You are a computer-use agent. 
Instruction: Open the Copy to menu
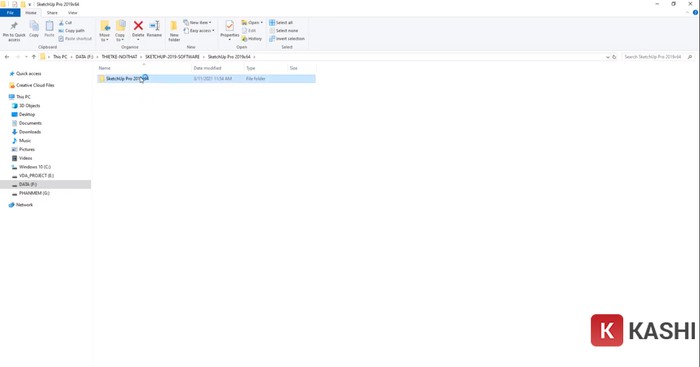tap(120, 31)
